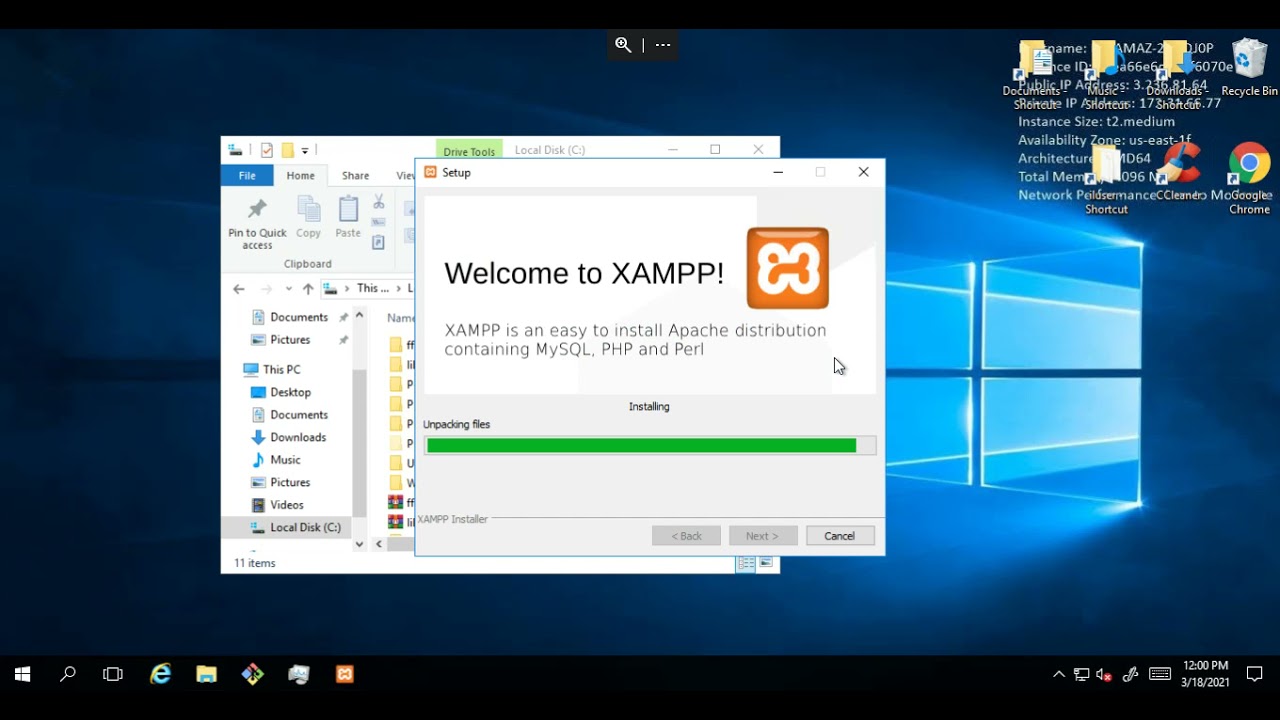
Task: Select Downloads under This PC
Action: pos(298,437)
